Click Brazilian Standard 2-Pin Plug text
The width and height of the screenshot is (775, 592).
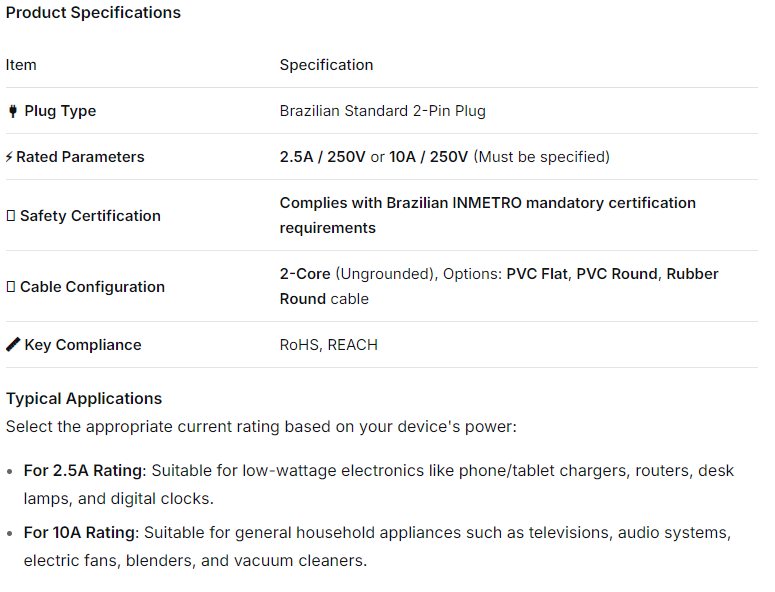pyautogui.click(x=382, y=111)
